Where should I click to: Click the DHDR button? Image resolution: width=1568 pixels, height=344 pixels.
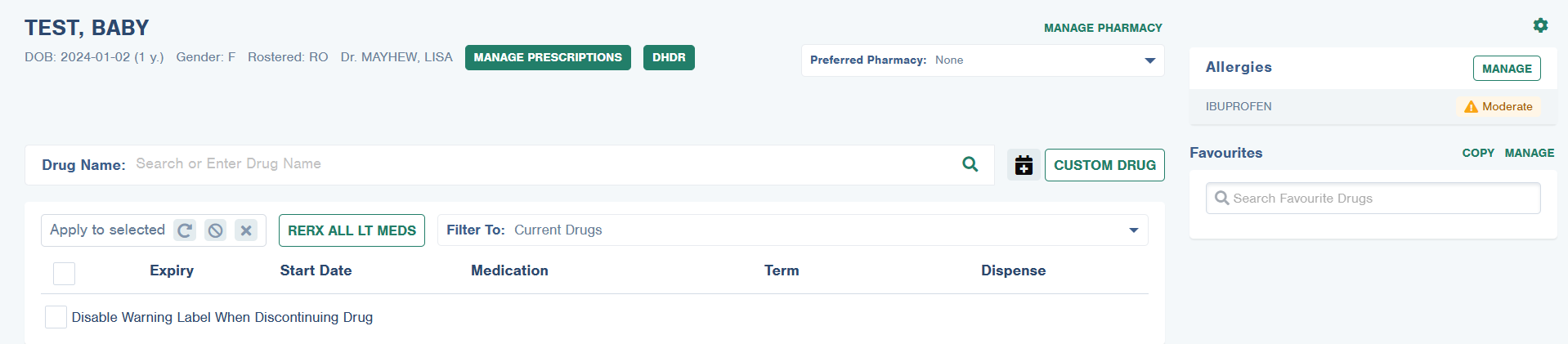669,58
